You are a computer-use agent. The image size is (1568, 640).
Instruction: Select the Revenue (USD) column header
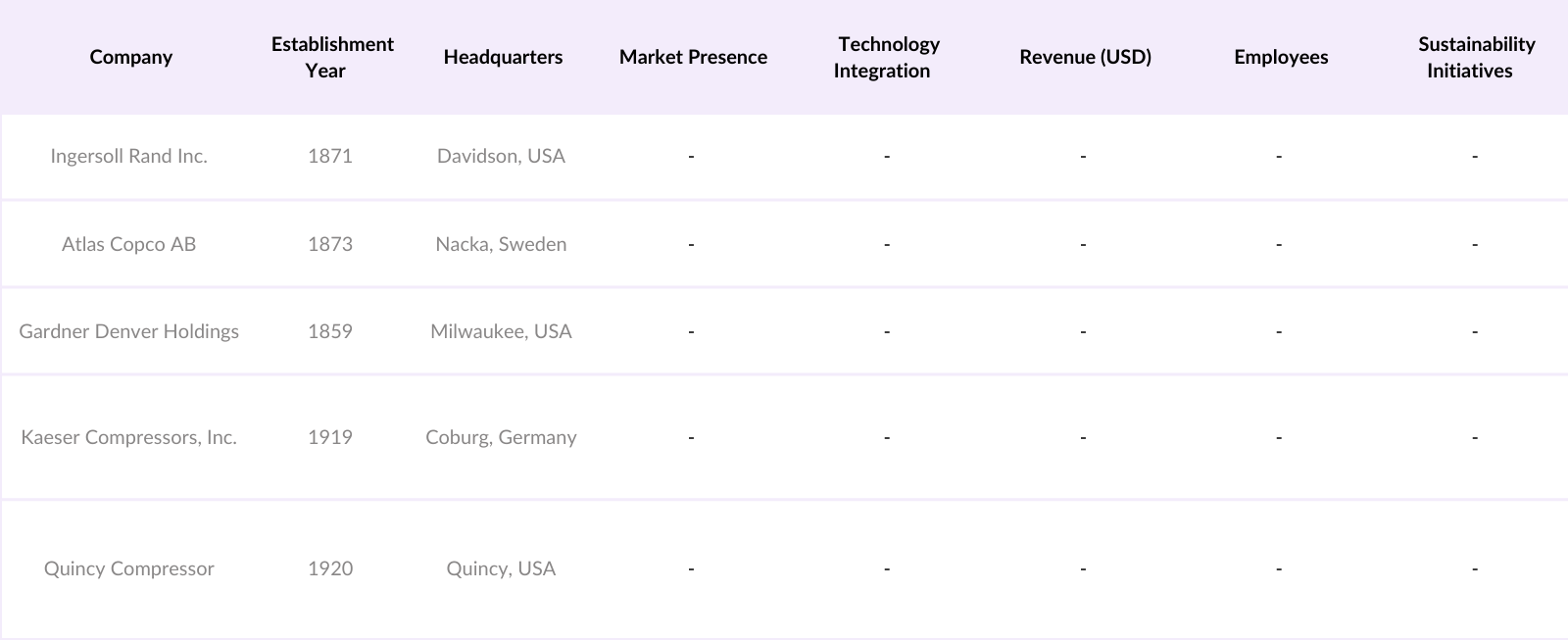1085,57
